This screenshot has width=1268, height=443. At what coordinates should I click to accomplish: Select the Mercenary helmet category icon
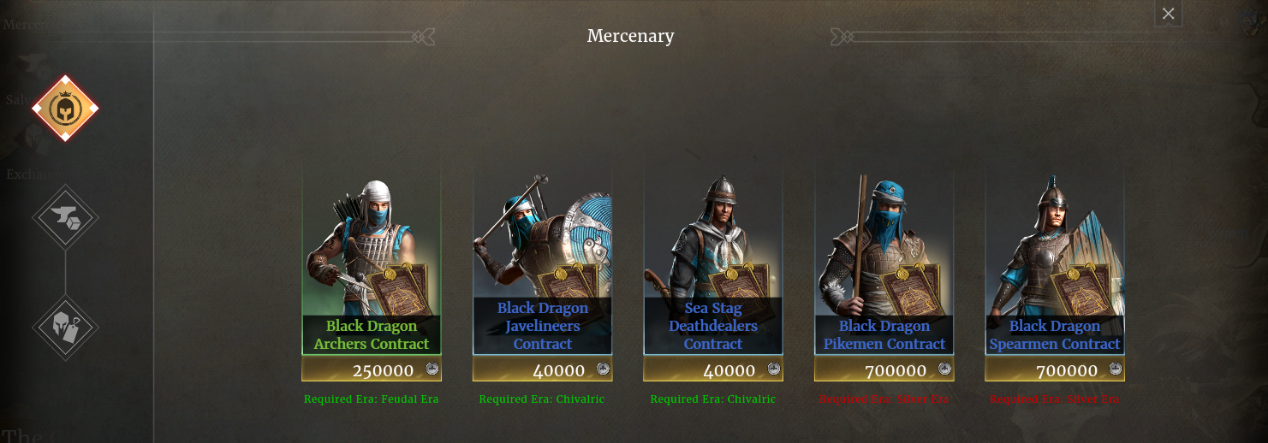point(65,108)
